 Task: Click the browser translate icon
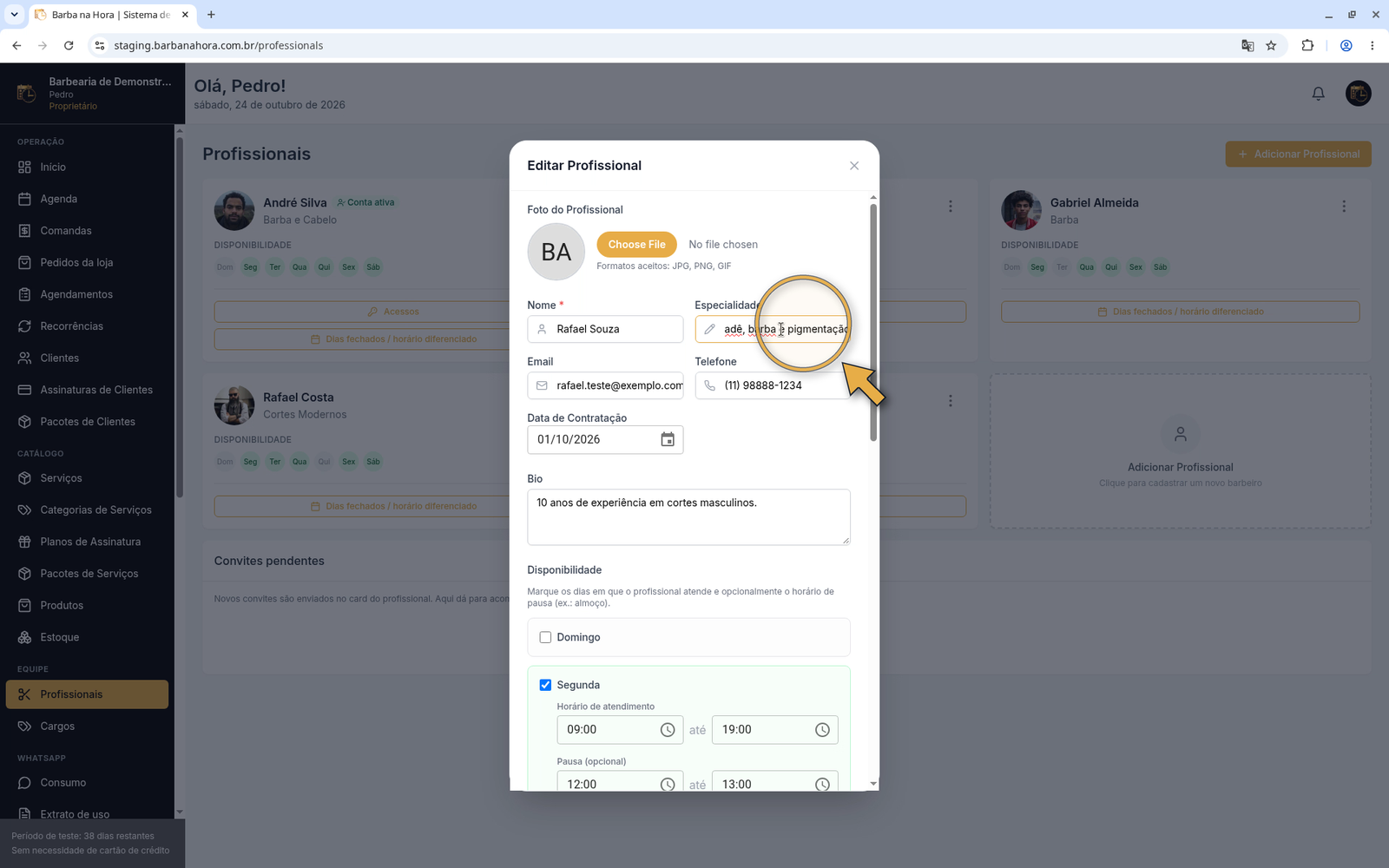point(1247,45)
